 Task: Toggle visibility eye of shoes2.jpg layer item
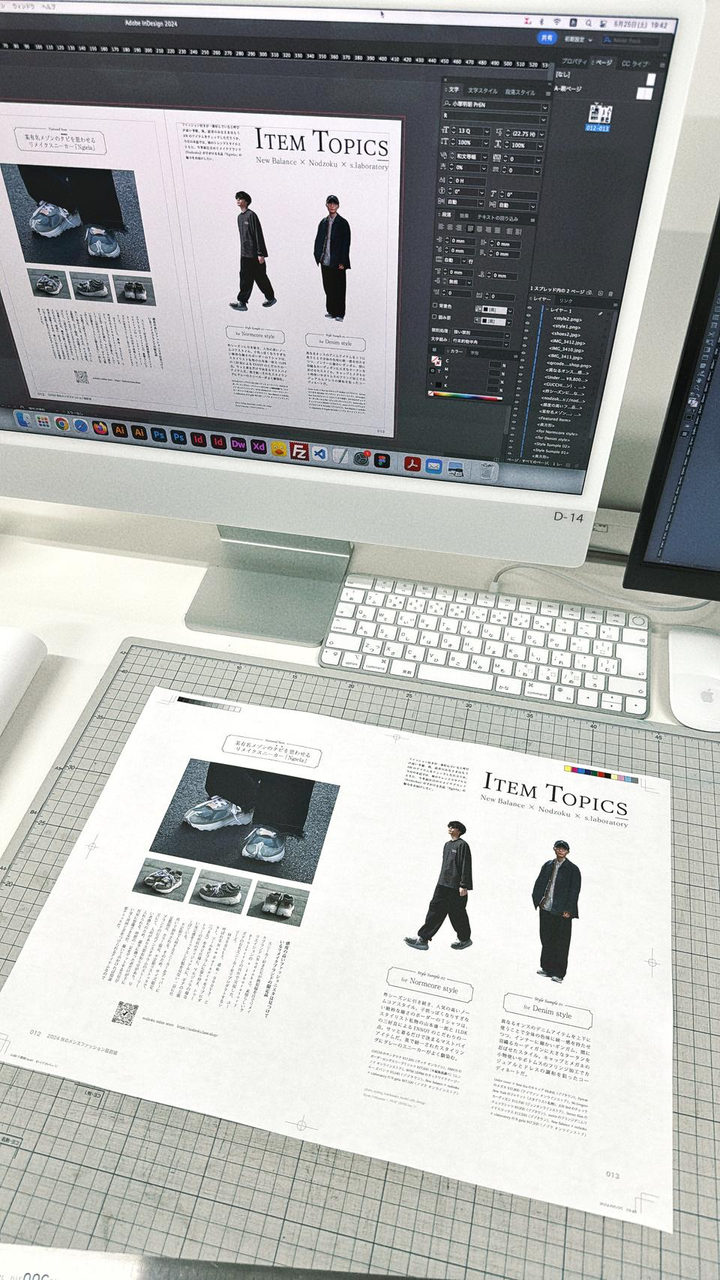(527, 331)
